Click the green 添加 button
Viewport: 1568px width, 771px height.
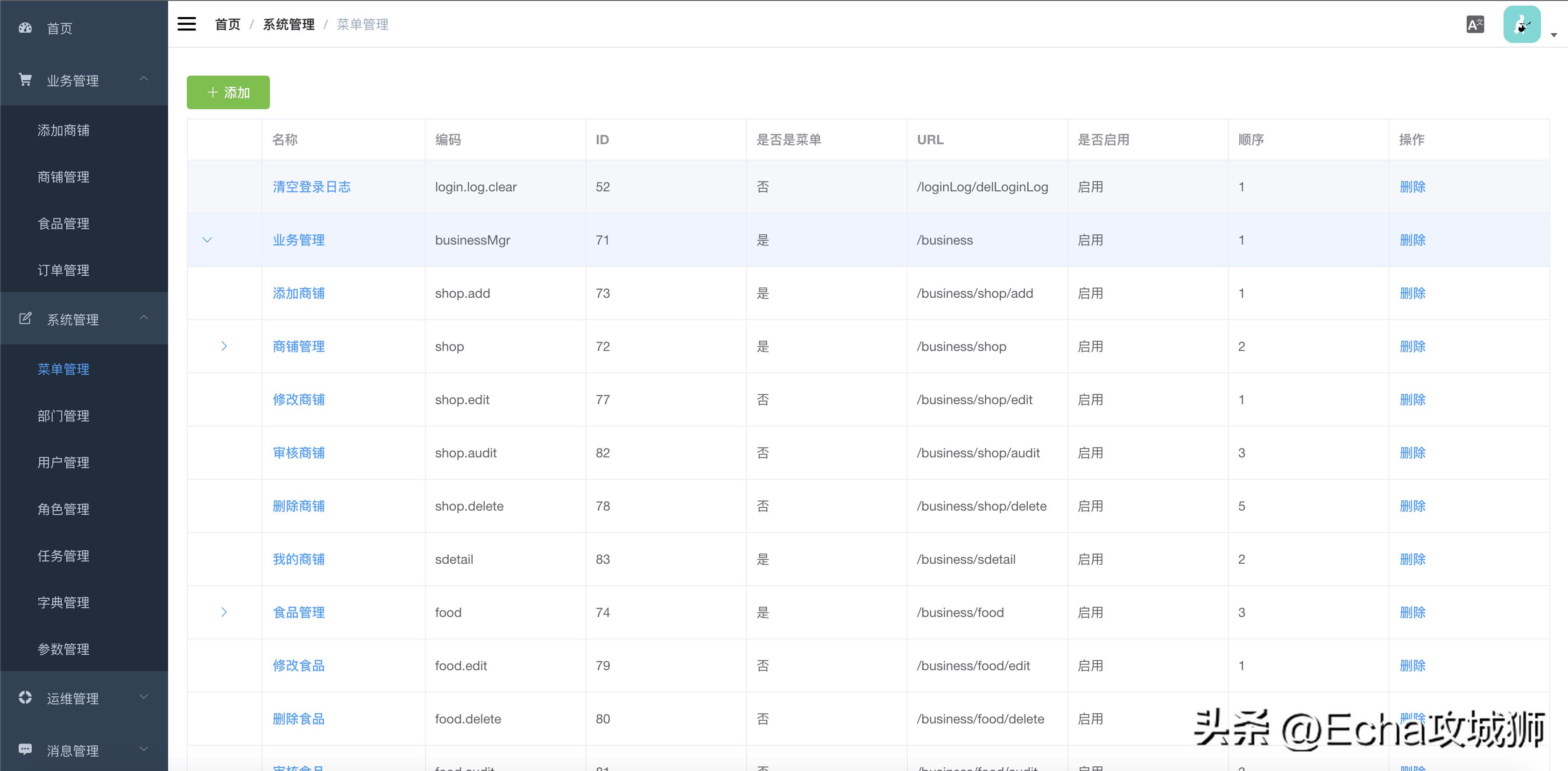click(228, 92)
